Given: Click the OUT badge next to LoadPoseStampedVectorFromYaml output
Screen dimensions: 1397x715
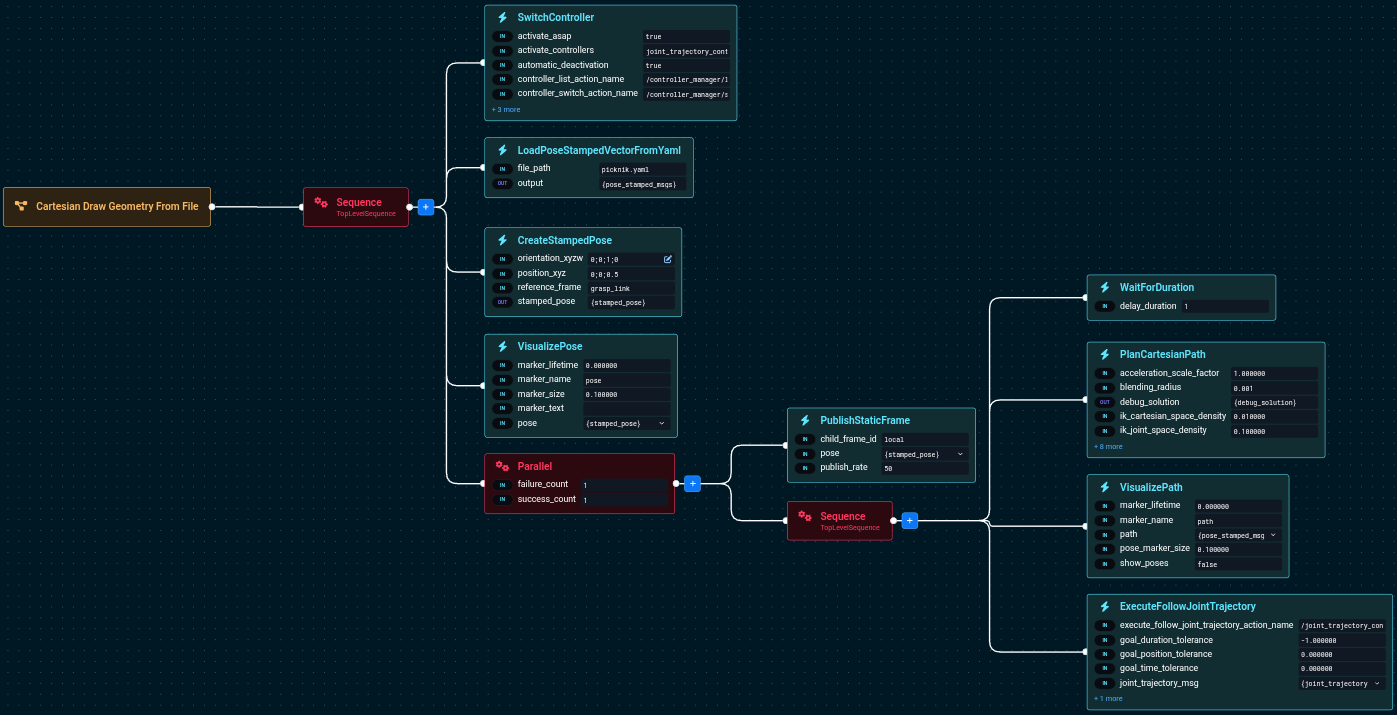Looking at the screenshot, I should [x=502, y=183].
